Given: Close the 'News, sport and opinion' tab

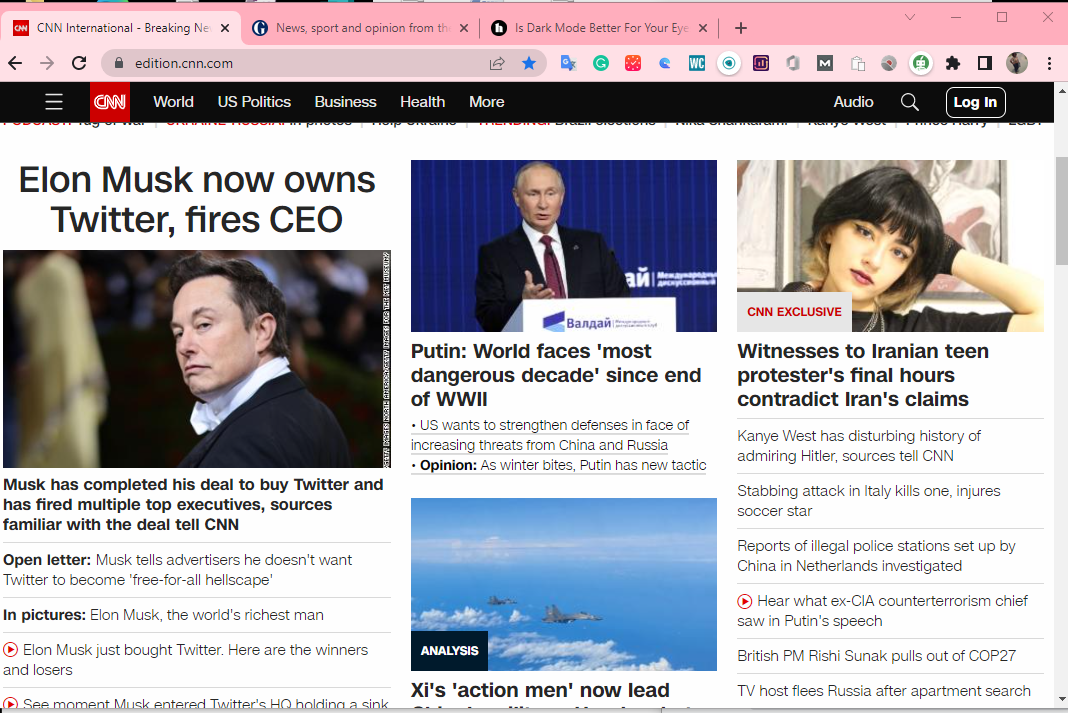Looking at the screenshot, I should tap(464, 28).
